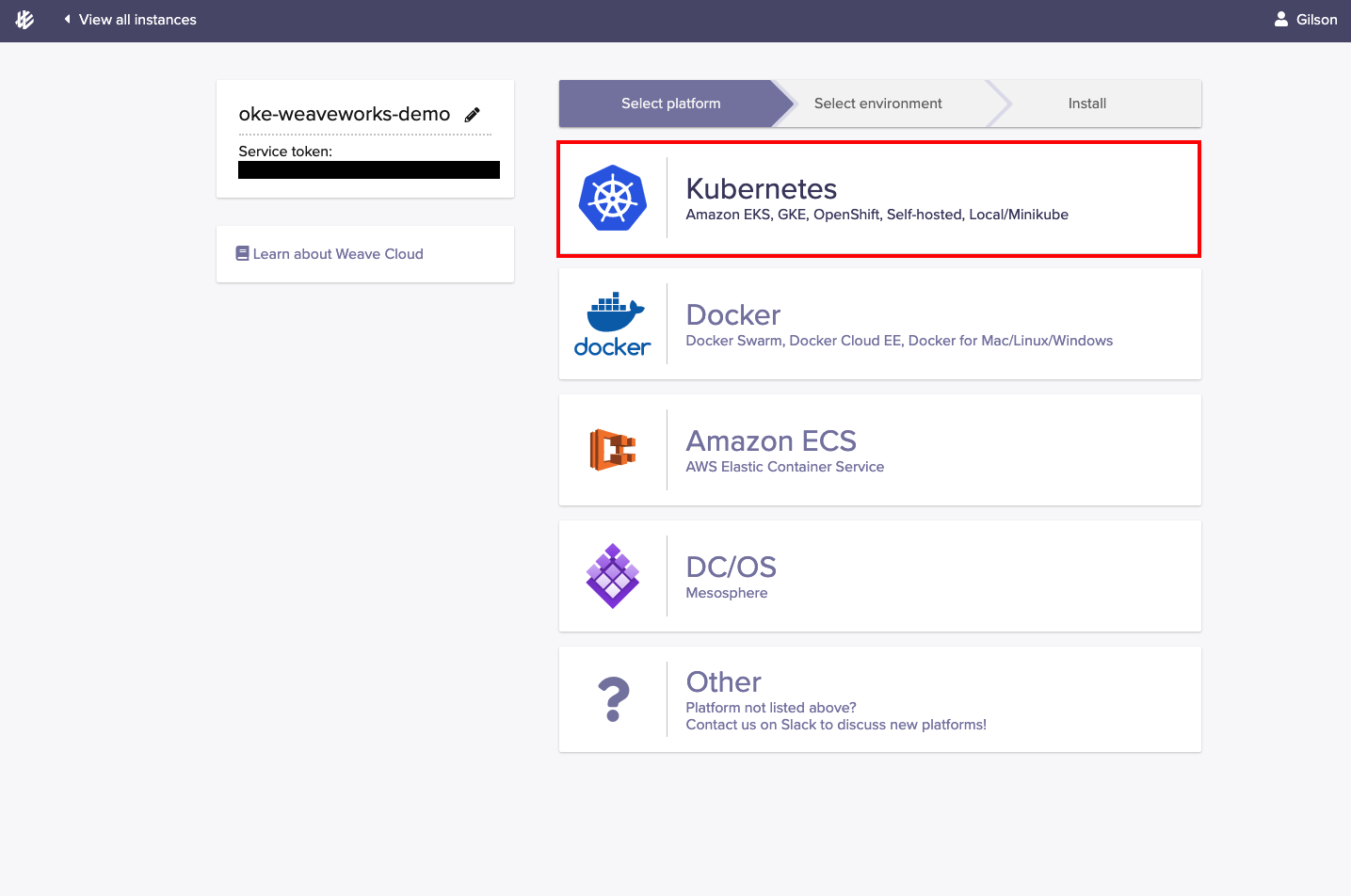Open Learn about Weave Cloud
1351x896 pixels.
(x=337, y=253)
